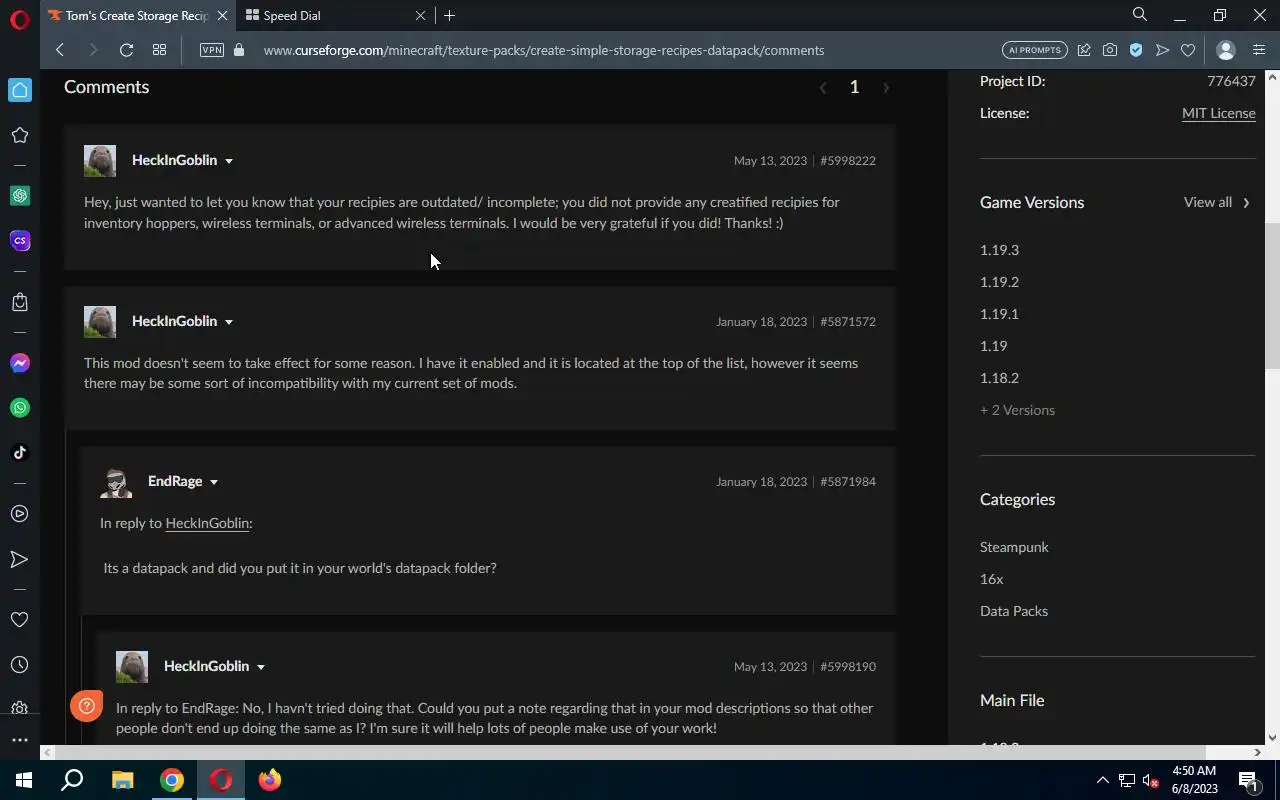Close the Speed Dial tab
Image resolution: width=1280 pixels, height=800 pixels.
420,15
